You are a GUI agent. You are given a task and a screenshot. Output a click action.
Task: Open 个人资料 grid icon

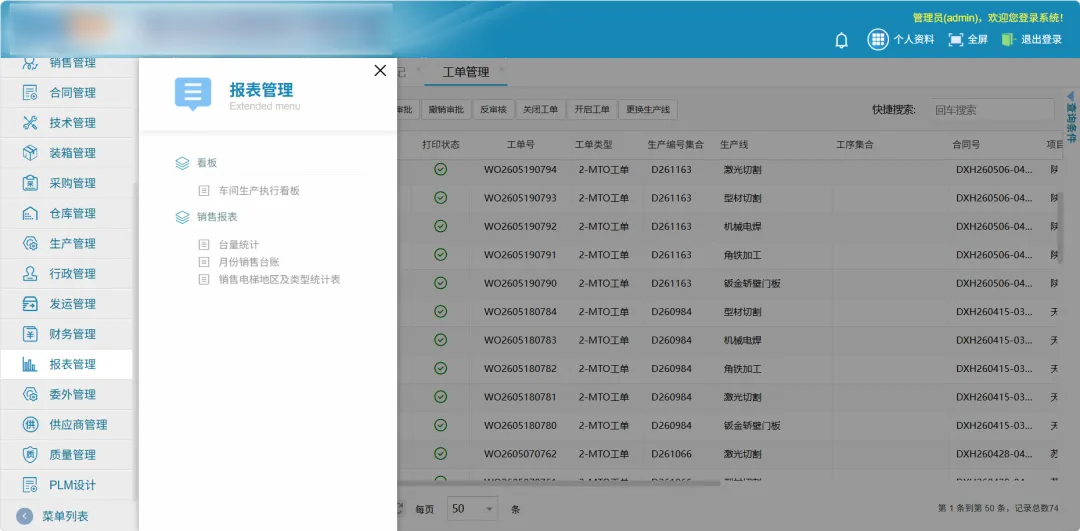pyautogui.click(x=877, y=39)
